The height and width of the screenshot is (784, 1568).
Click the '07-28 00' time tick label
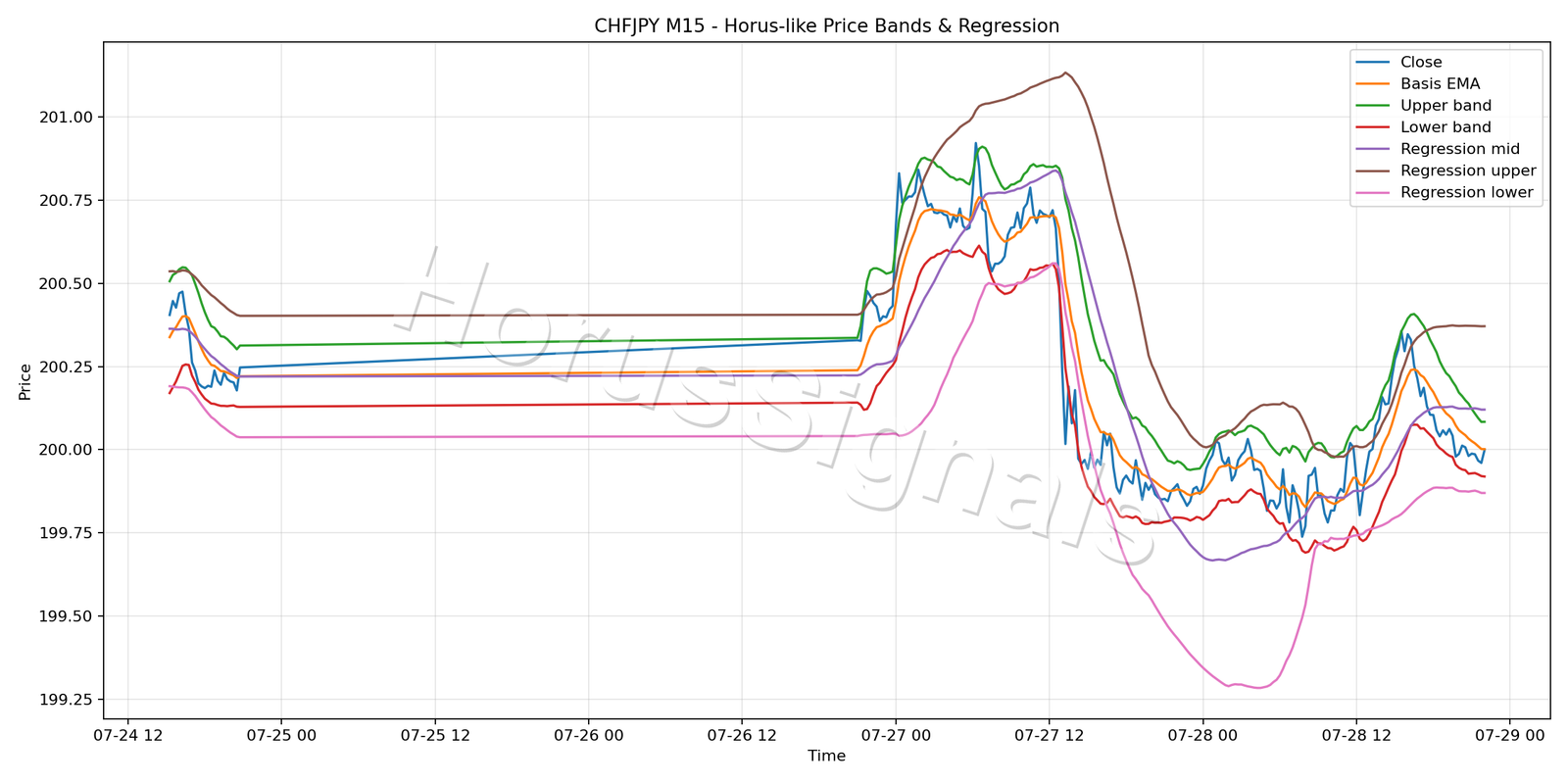pos(1202,735)
